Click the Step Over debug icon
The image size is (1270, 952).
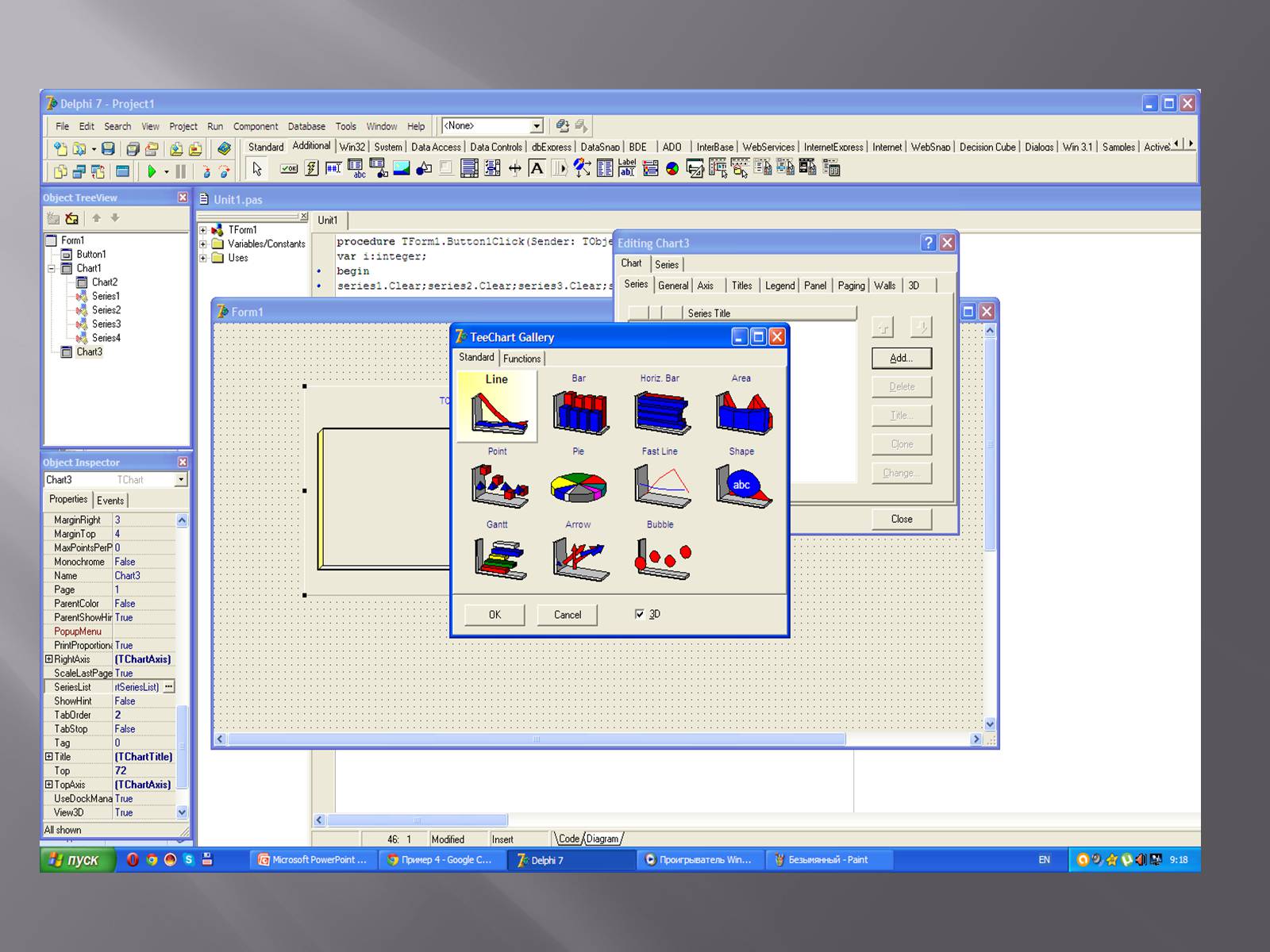tap(225, 171)
